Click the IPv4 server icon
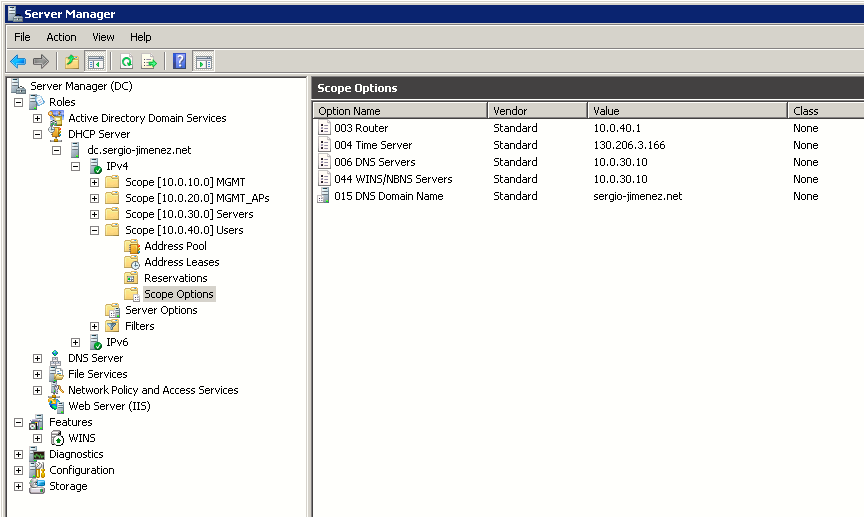The height and width of the screenshot is (517, 864). click(95, 166)
